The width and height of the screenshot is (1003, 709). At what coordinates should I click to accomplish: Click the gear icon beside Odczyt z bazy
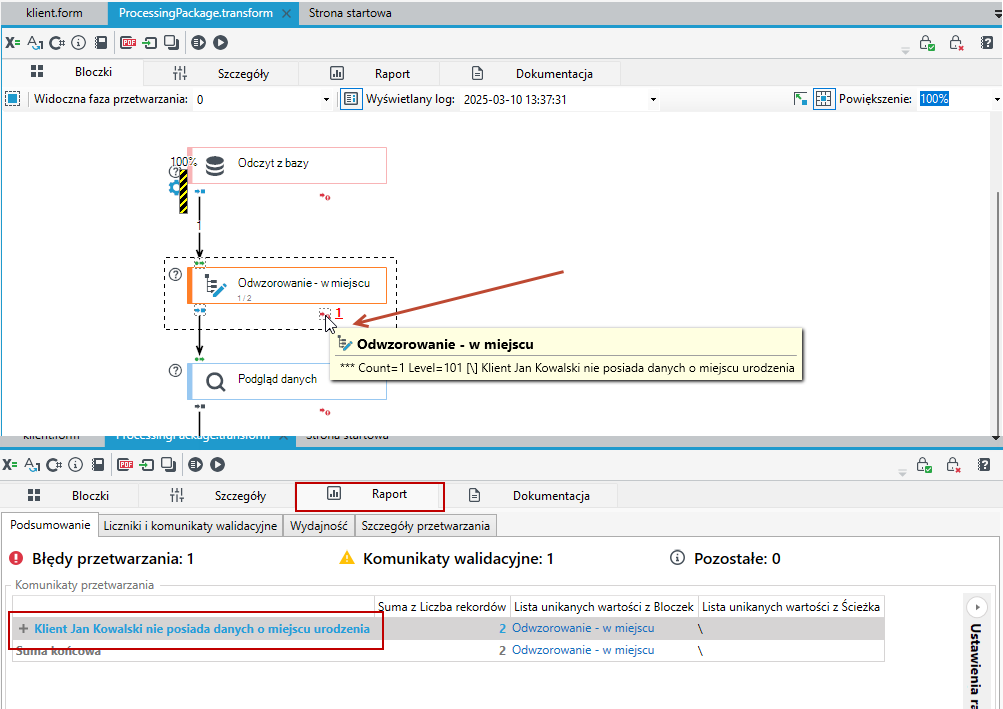coord(174,187)
